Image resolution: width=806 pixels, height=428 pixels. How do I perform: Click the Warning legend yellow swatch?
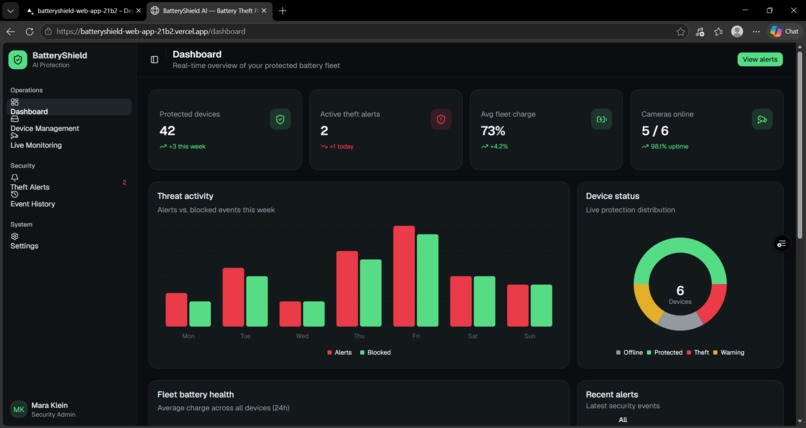716,352
